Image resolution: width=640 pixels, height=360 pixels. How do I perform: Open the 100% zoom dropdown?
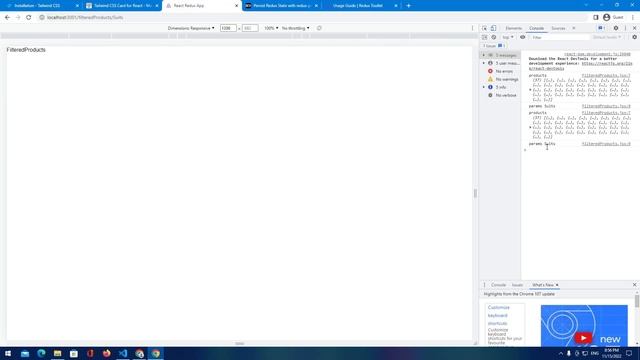tap(271, 28)
